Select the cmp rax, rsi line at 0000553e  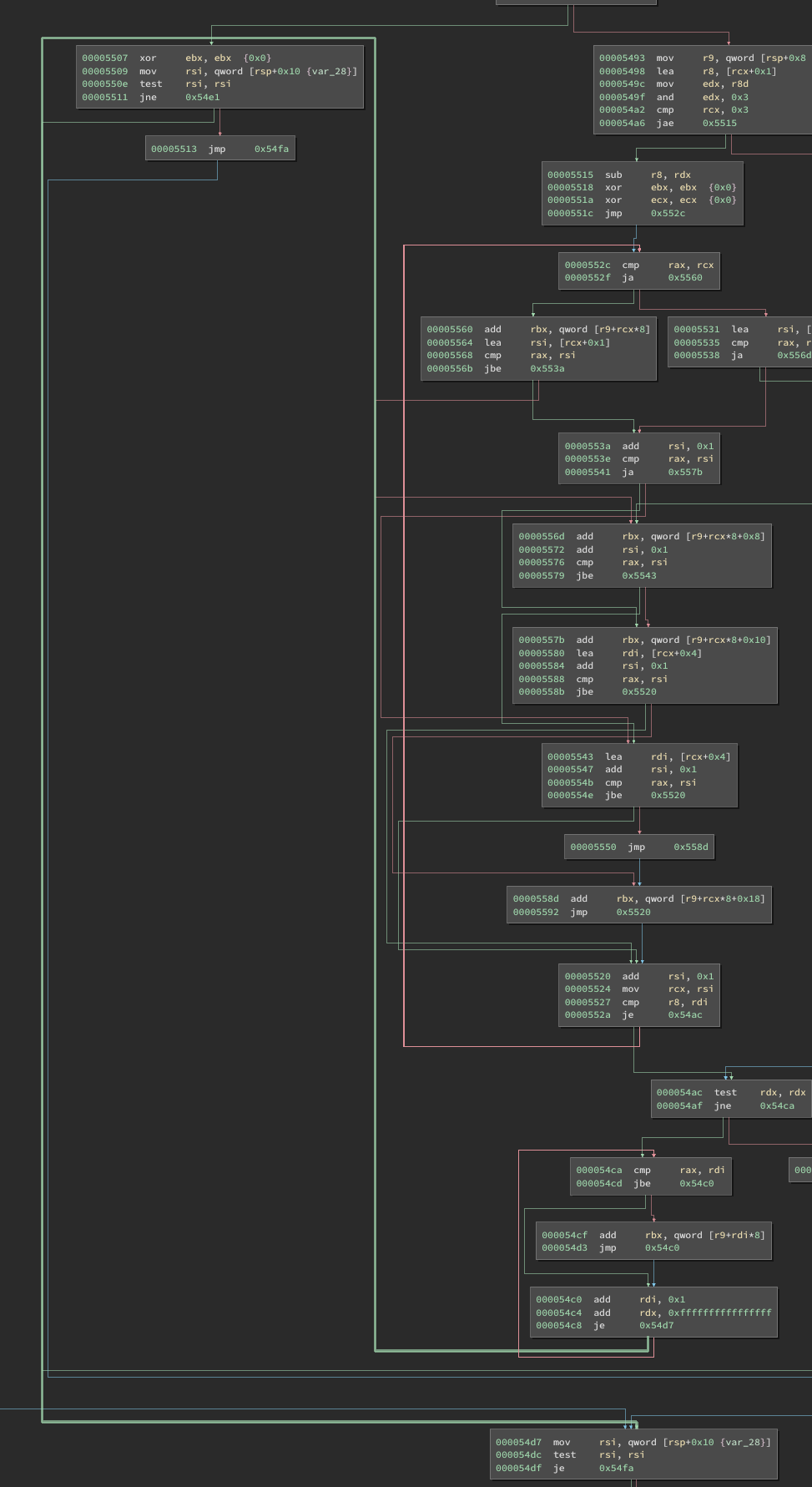638,458
